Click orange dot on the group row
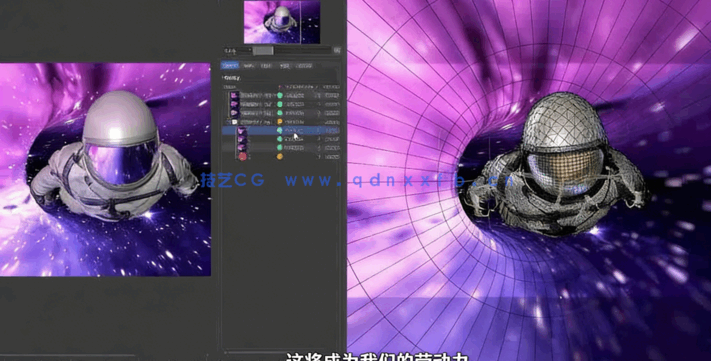Image resolution: width=711 pixels, height=361 pixels. [x=280, y=121]
